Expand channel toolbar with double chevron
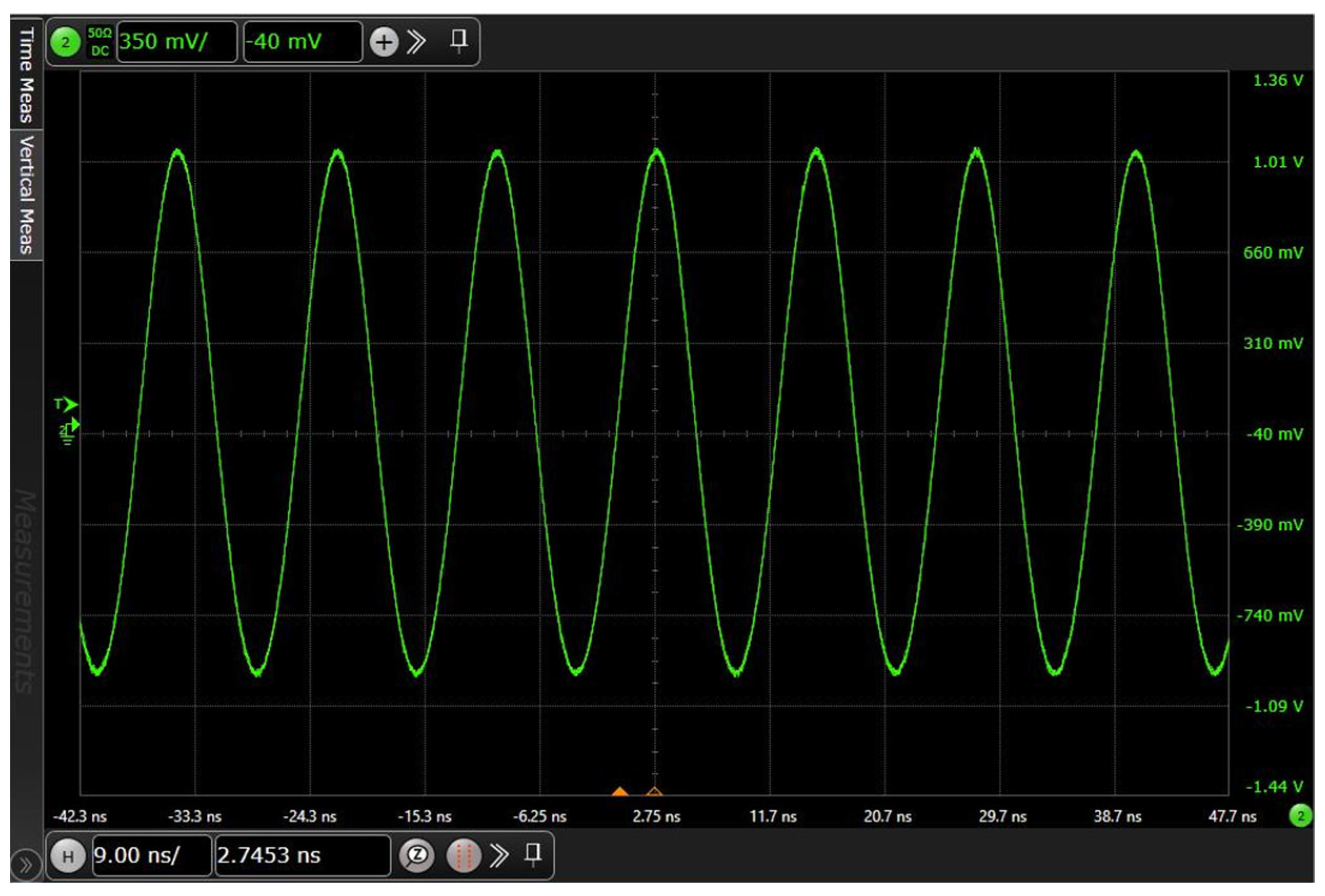 [x=416, y=42]
